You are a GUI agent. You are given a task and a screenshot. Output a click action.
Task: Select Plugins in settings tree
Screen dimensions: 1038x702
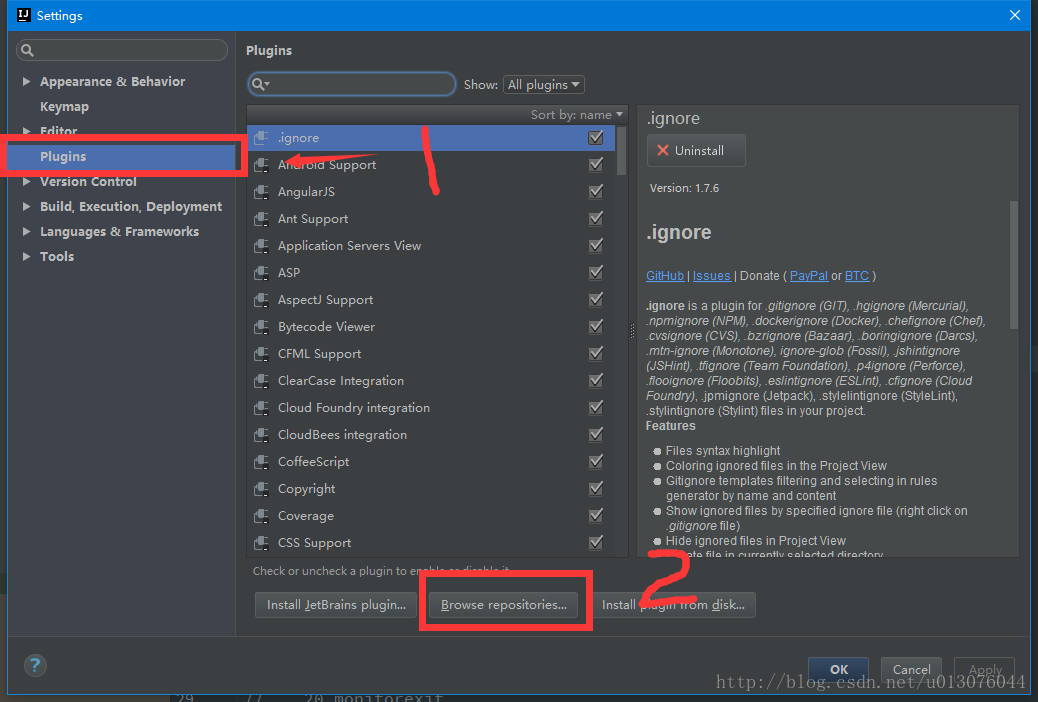[63, 157]
